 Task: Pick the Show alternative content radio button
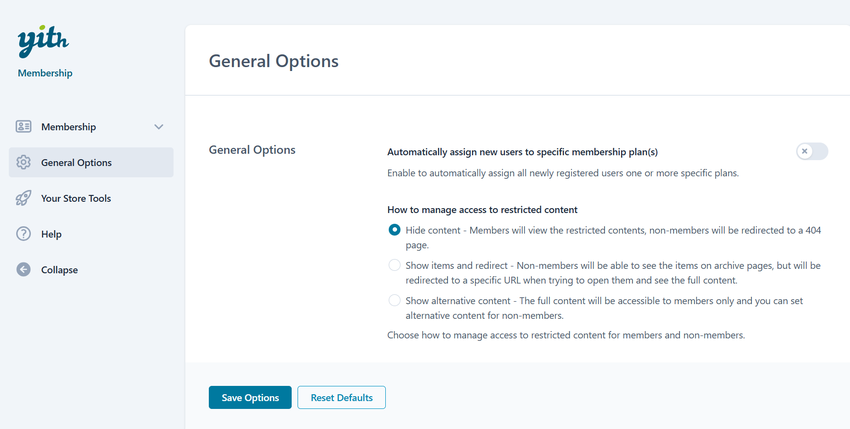pyautogui.click(x=395, y=300)
